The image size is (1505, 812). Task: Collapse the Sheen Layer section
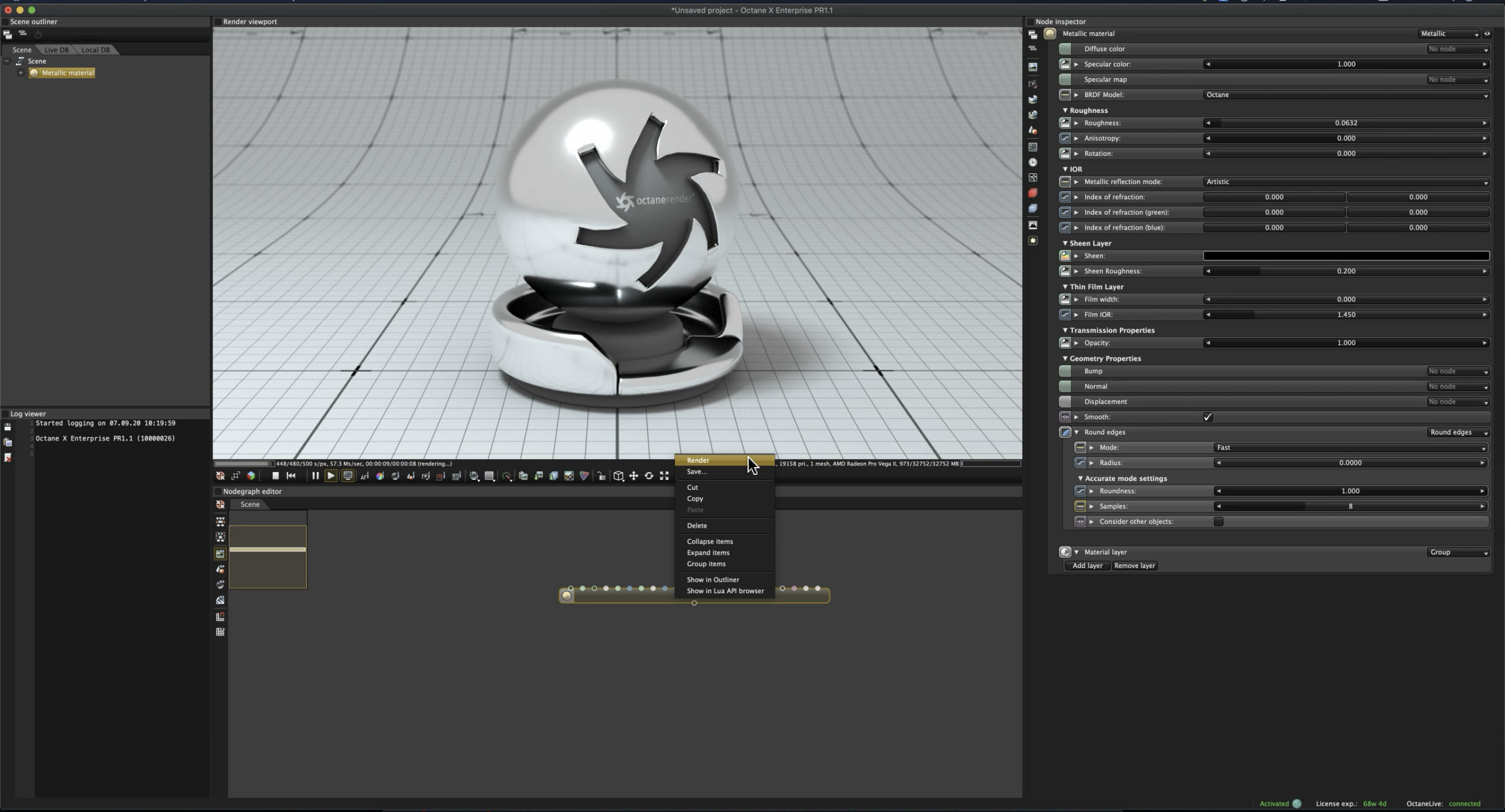pos(1065,243)
